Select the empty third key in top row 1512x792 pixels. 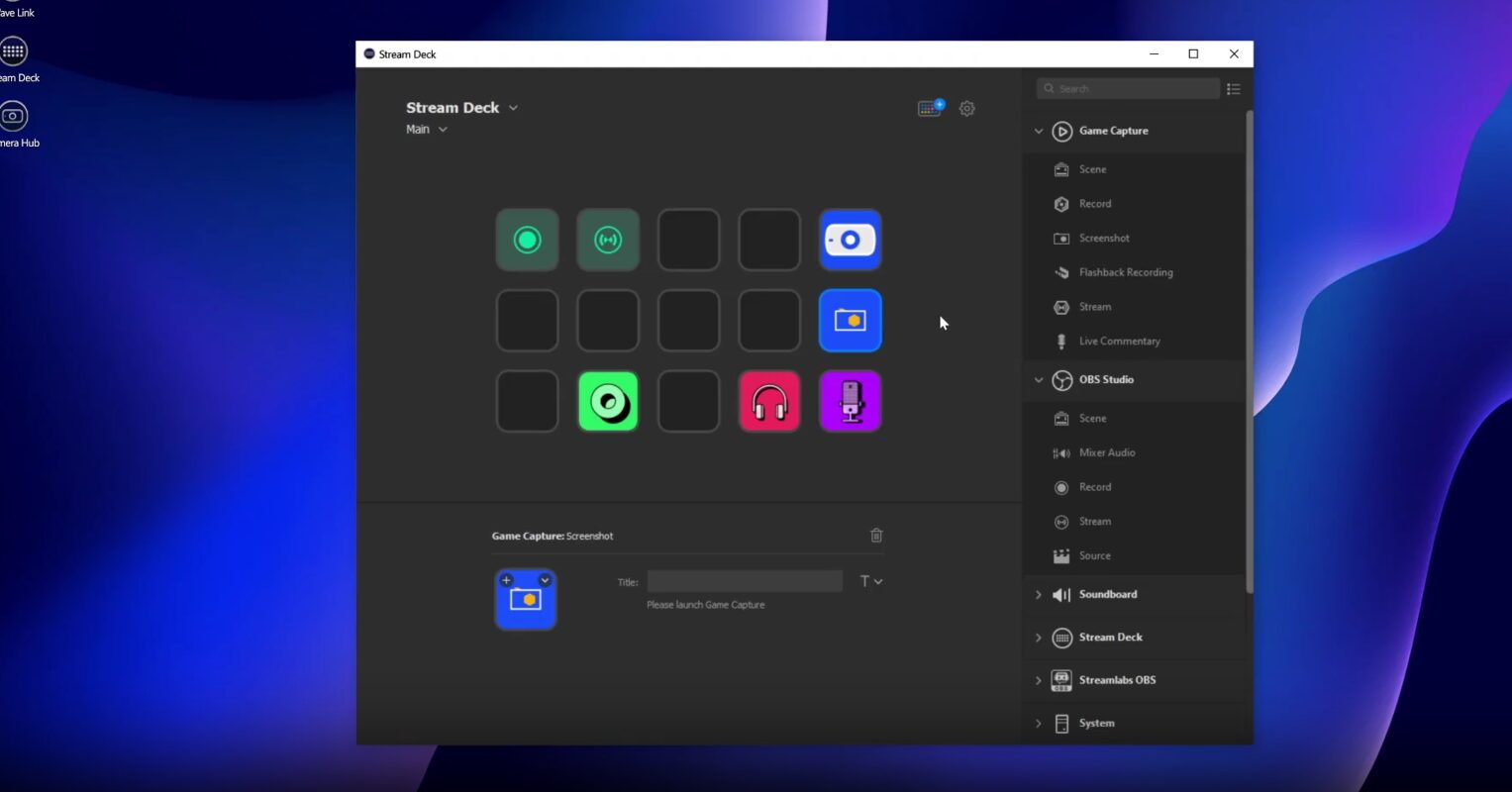(689, 240)
